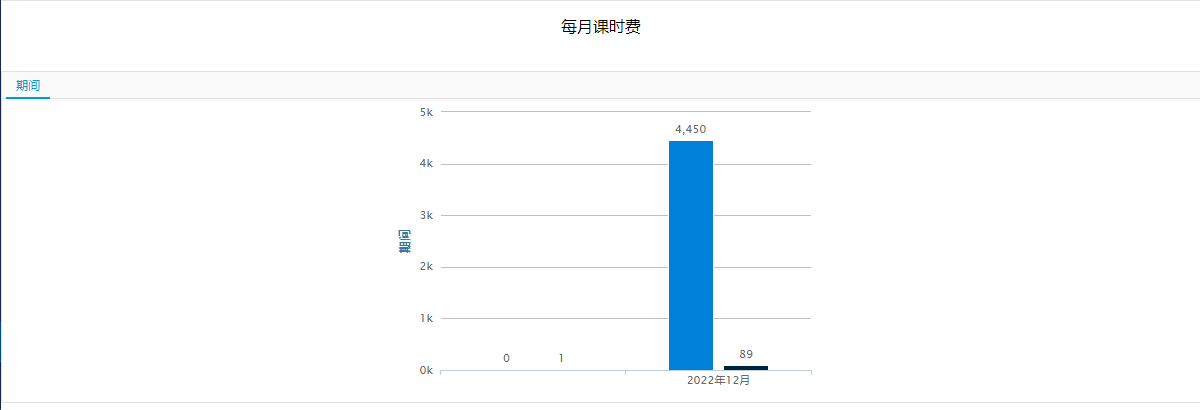Click the x-axis tick mark left of 2022年12月

[625, 373]
